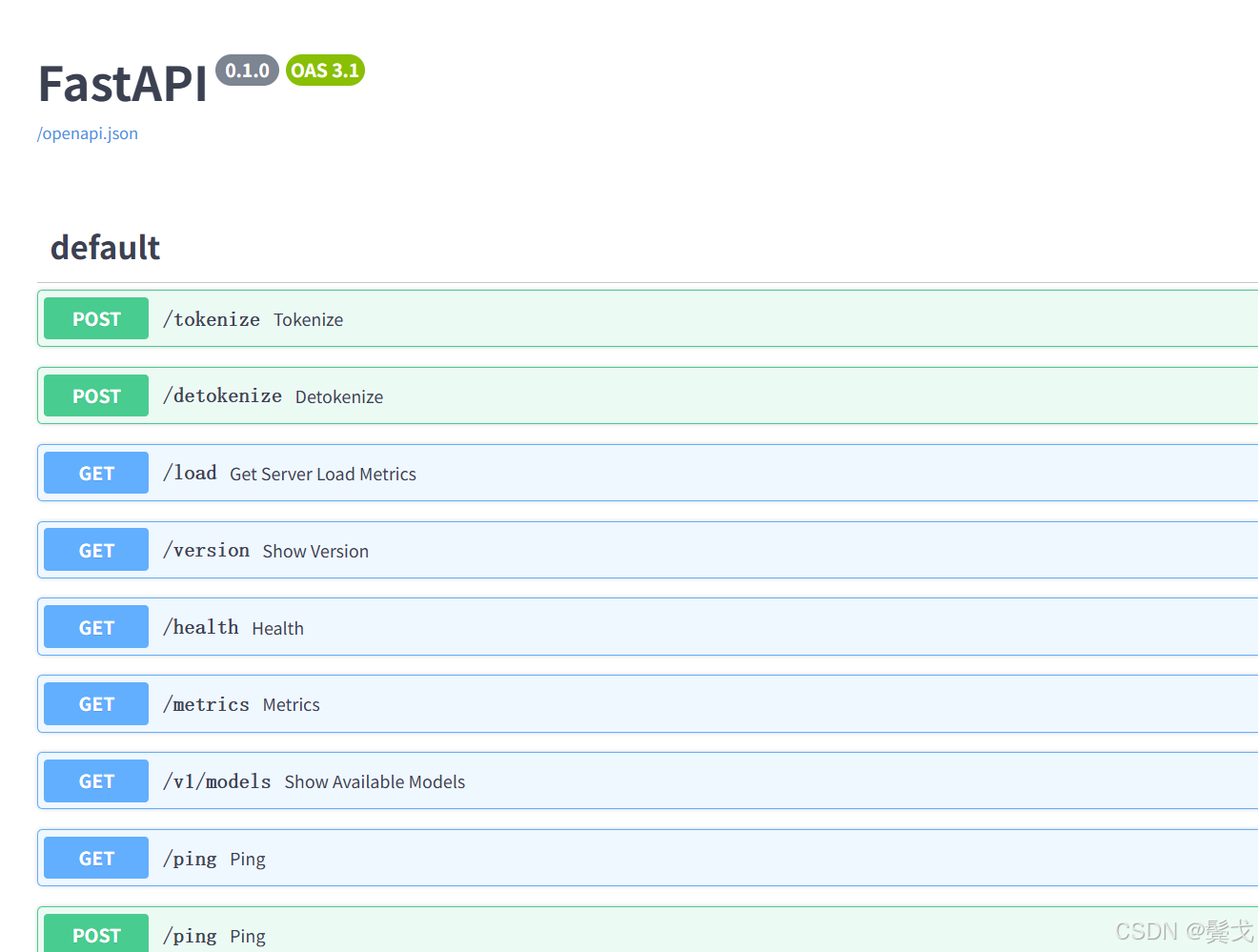The height and width of the screenshot is (952, 1258).
Task: Click the GET badge for /load
Action: pos(96,473)
